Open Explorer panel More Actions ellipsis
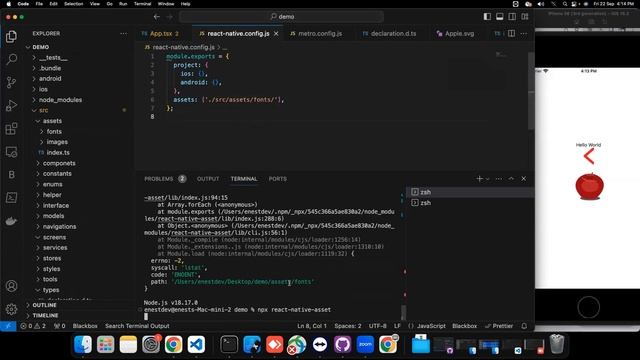 [x=124, y=33]
